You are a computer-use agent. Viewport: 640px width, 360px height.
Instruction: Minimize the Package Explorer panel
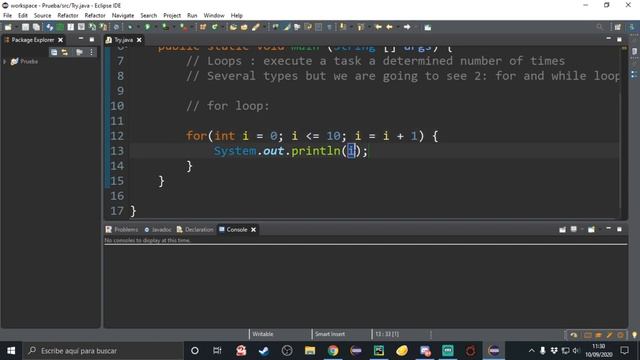pos(81,39)
